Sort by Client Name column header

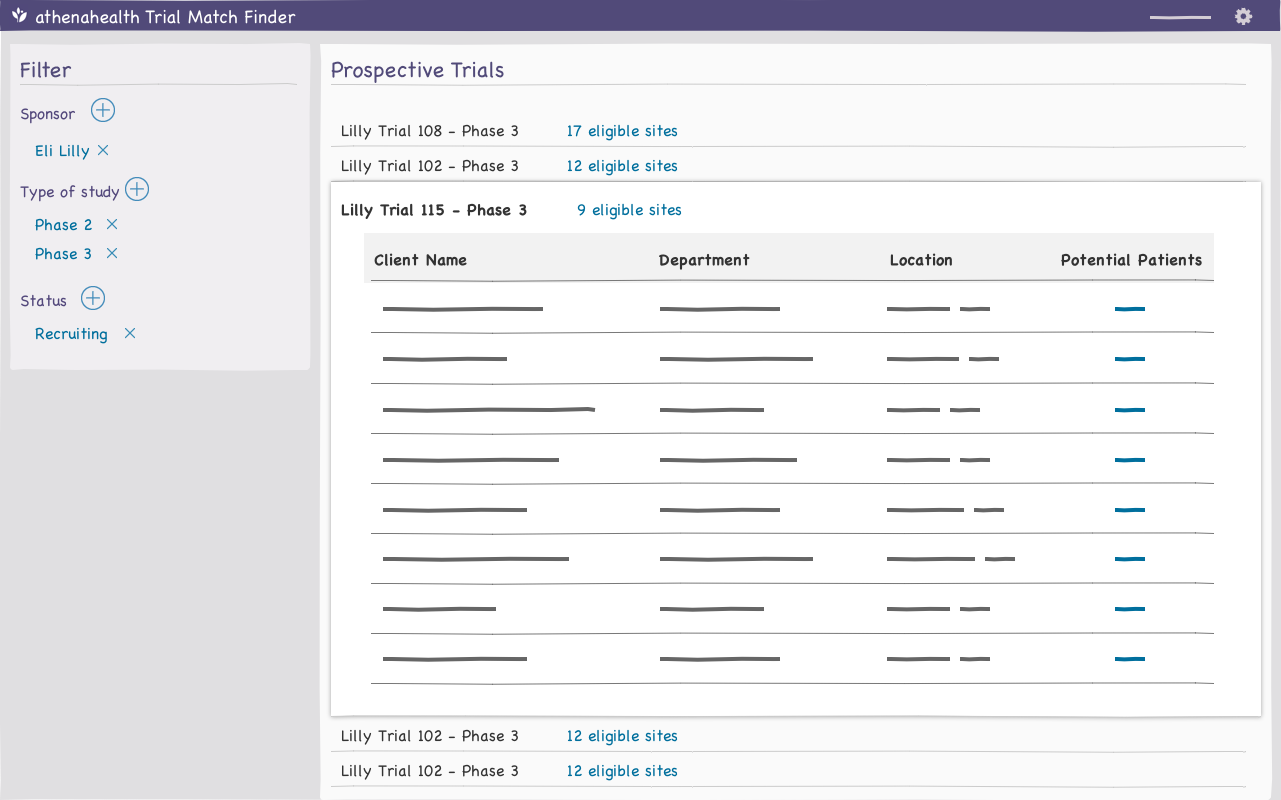(x=420, y=260)
